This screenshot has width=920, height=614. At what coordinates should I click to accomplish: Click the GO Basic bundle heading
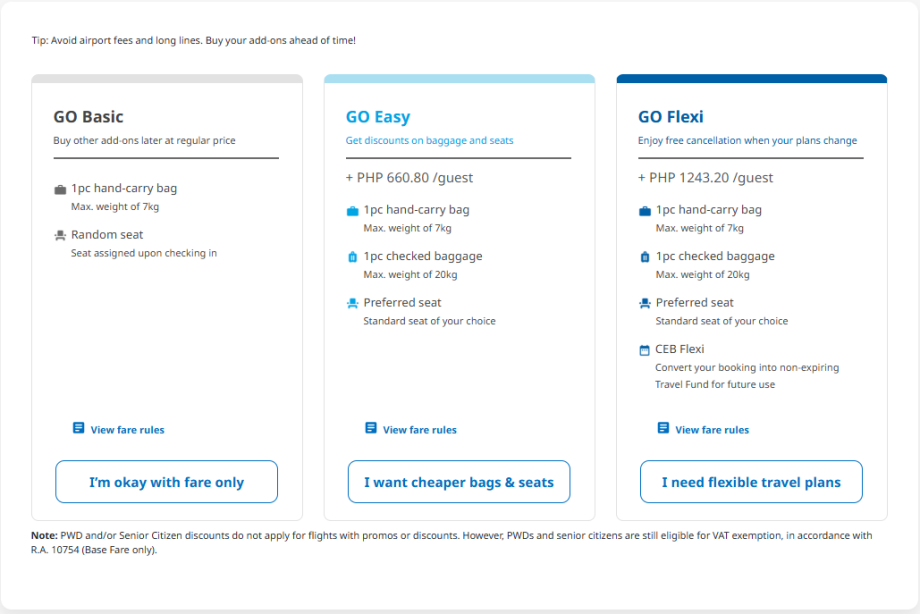(x=89, y=117)
